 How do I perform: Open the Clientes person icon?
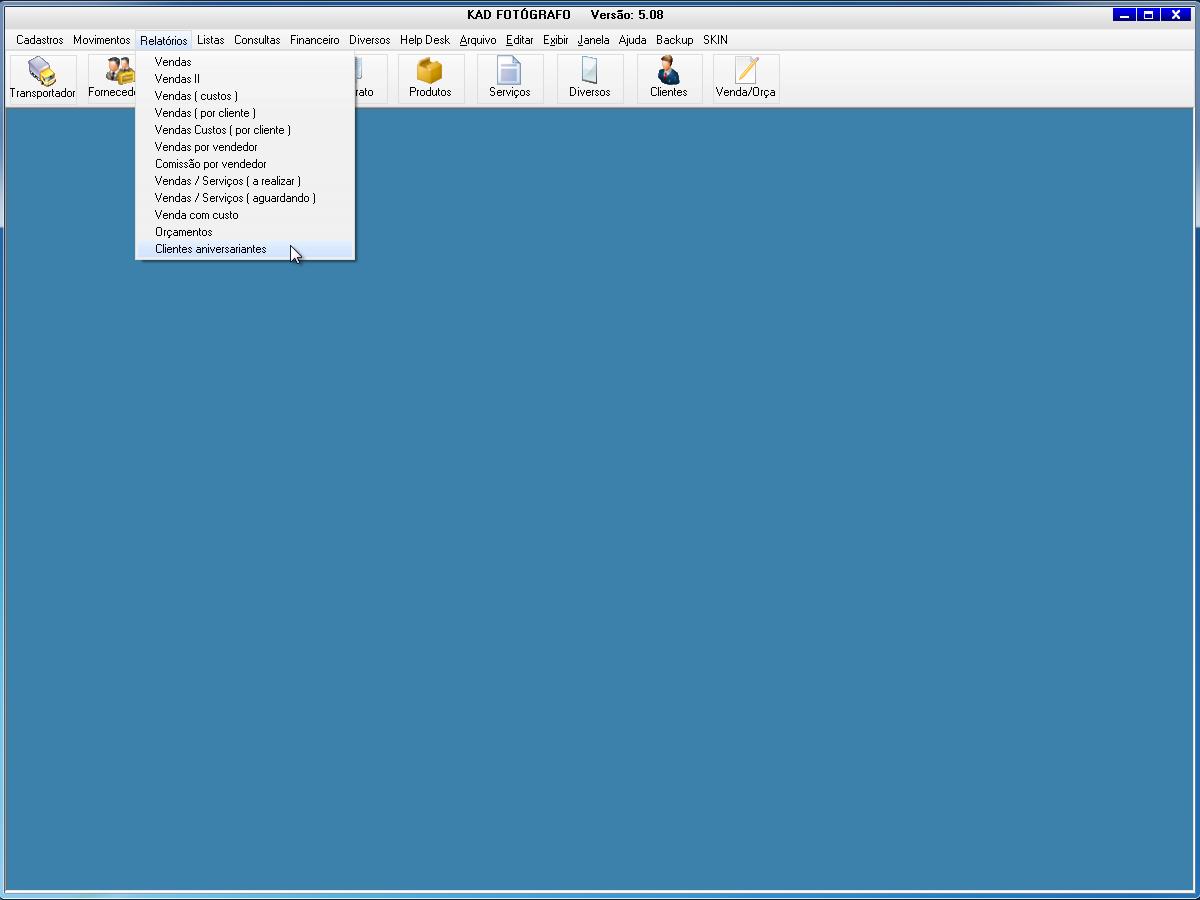pyautogui.click(x=668, y=72)
